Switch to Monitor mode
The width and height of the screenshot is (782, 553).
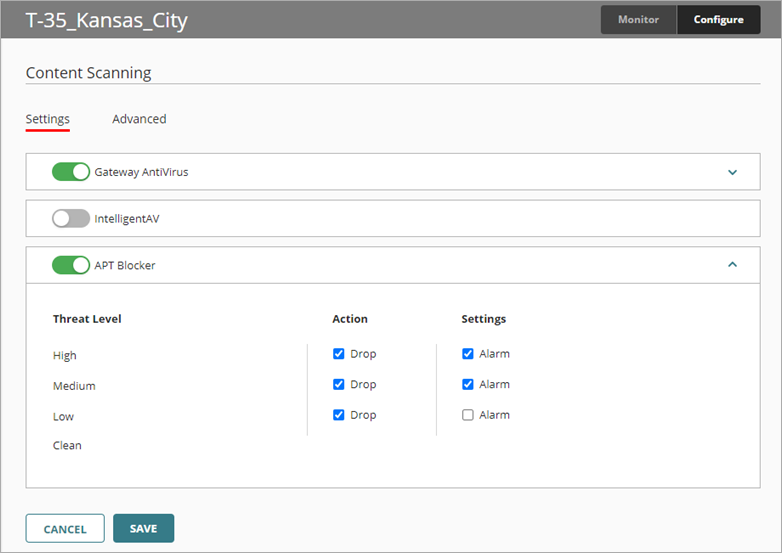coord(638,20)
